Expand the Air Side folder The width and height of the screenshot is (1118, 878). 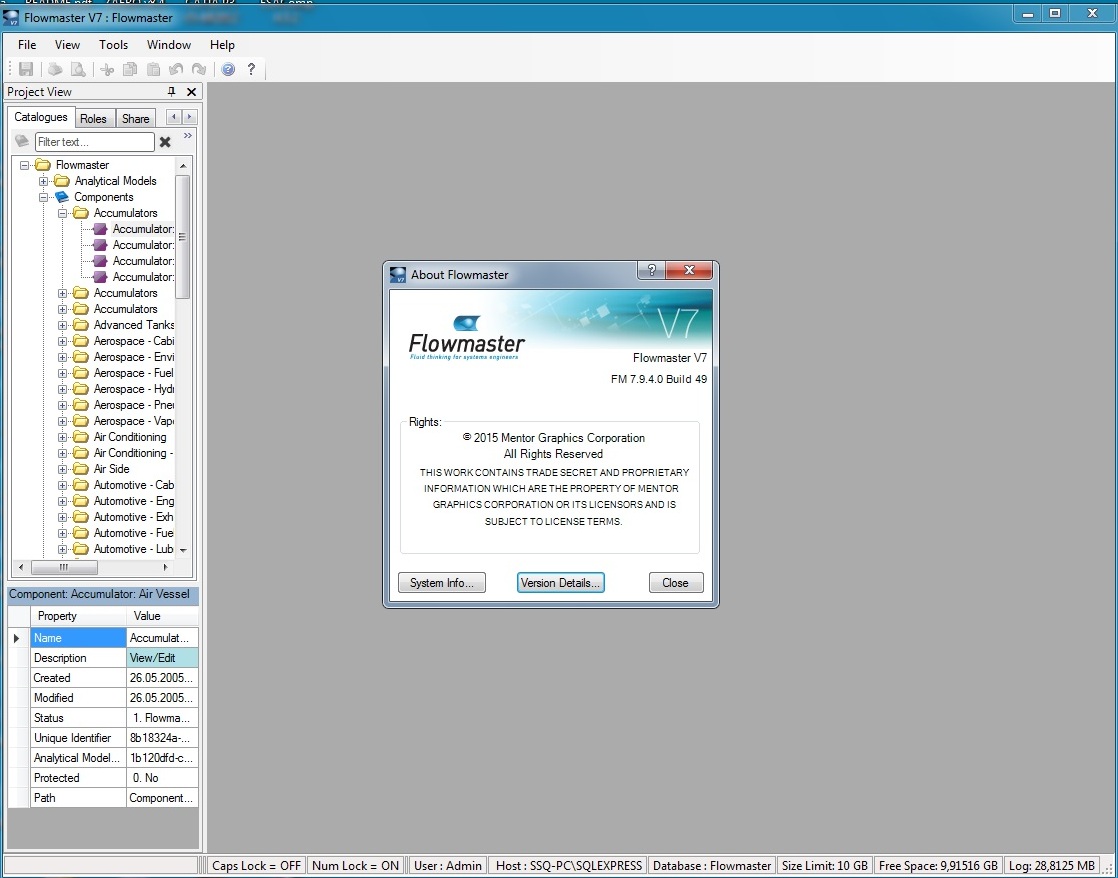[x=63, y=469]
